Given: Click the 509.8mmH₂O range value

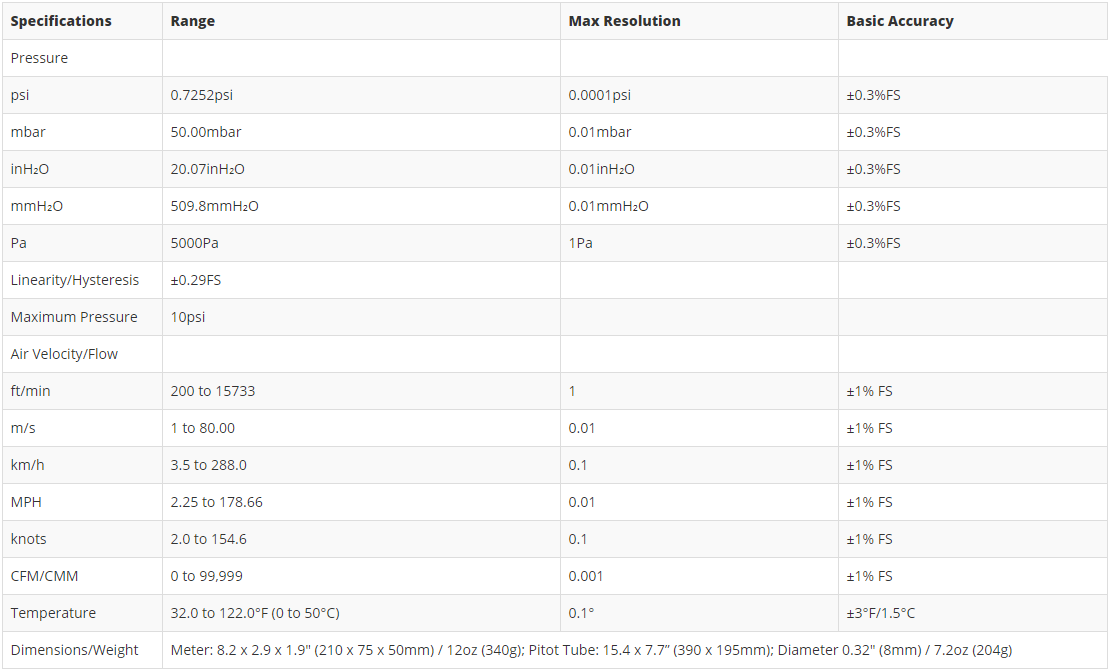Looking at the screenshot, I should (215, 206).
